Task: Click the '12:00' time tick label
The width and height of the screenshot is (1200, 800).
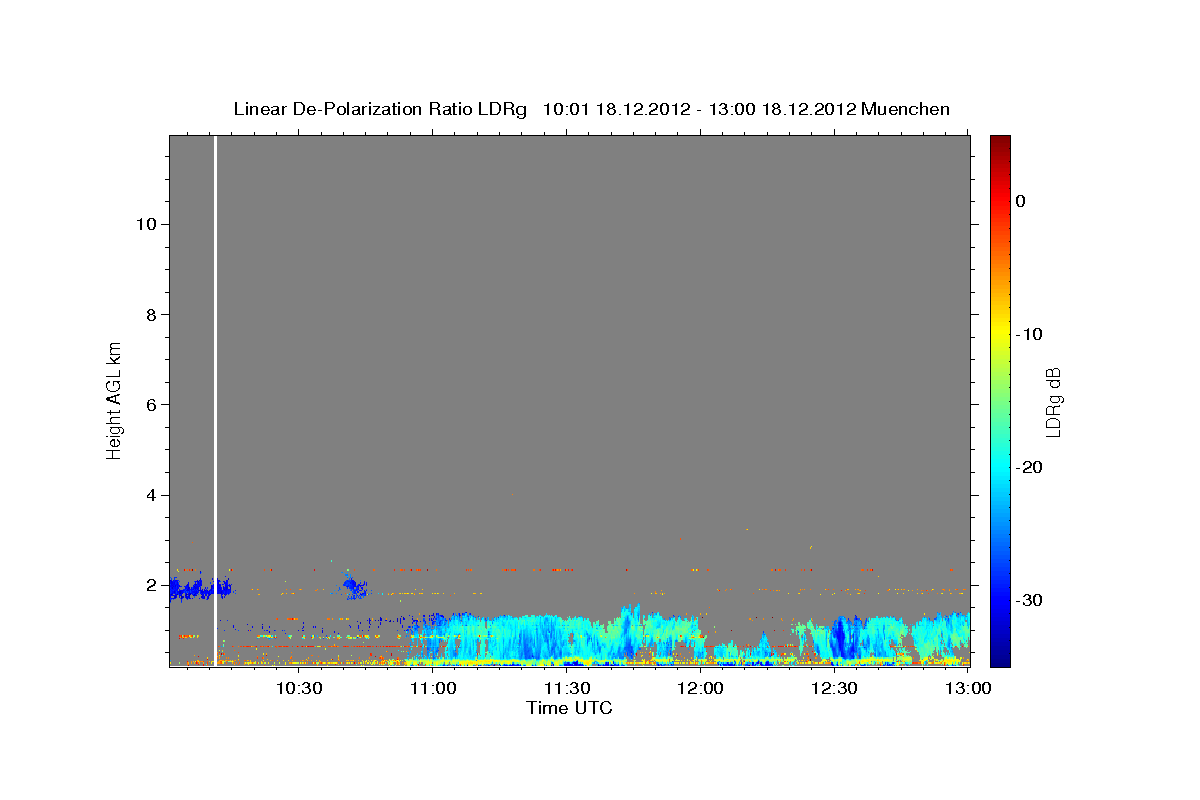Action: pyautogui.click(x=701, y=689)
